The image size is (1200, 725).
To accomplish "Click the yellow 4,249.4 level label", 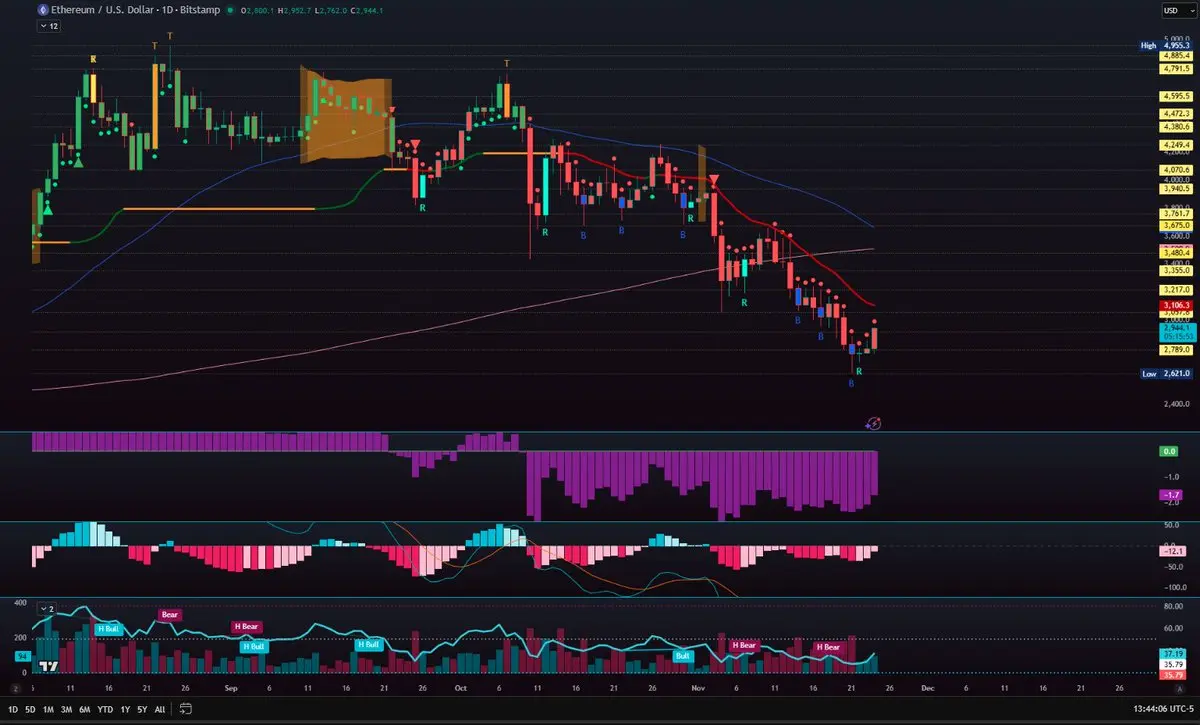I will click(x=1174, y=145).
